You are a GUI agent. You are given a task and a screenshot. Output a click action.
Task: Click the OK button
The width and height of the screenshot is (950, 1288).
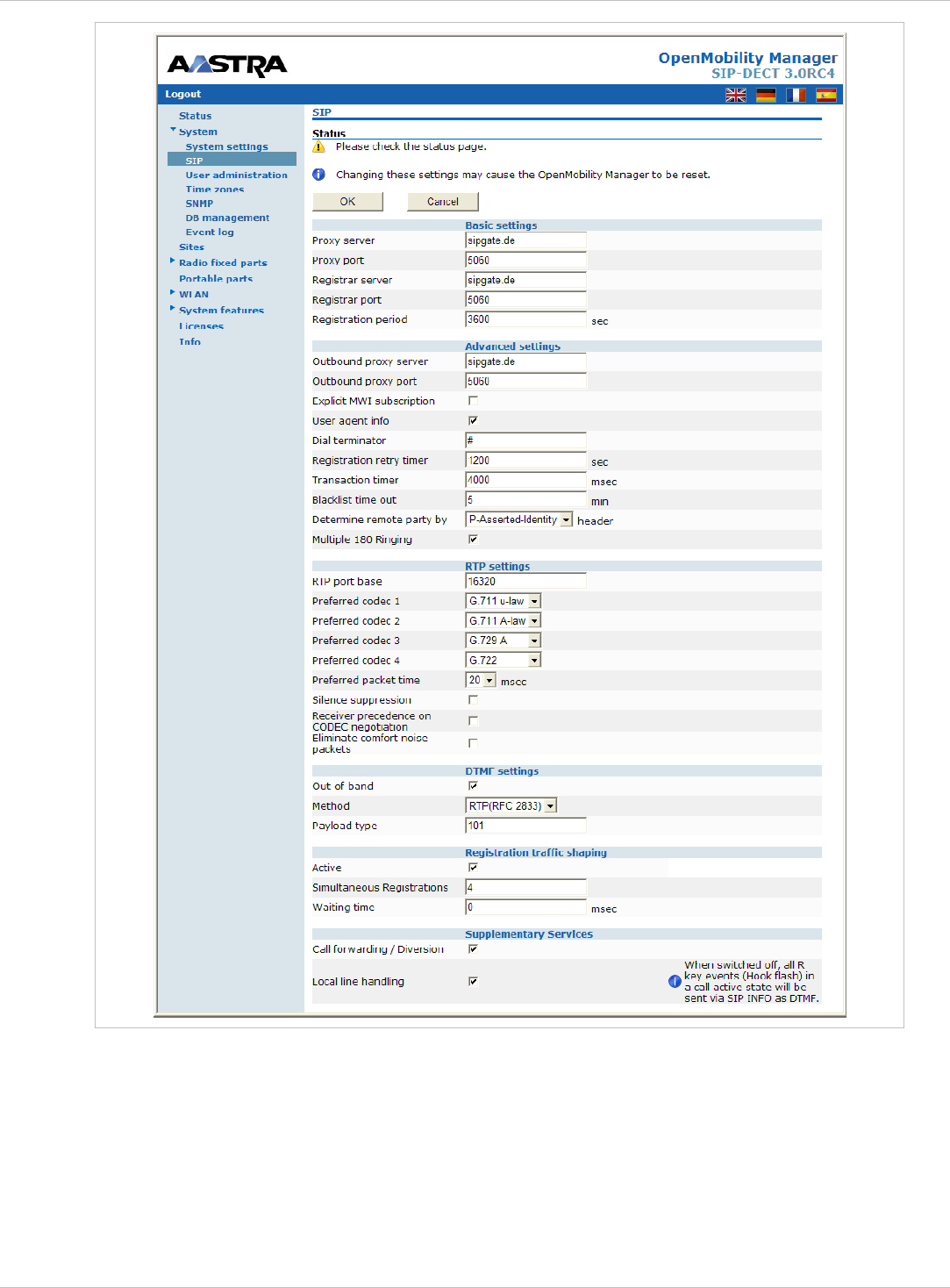(x=347, y=202)
